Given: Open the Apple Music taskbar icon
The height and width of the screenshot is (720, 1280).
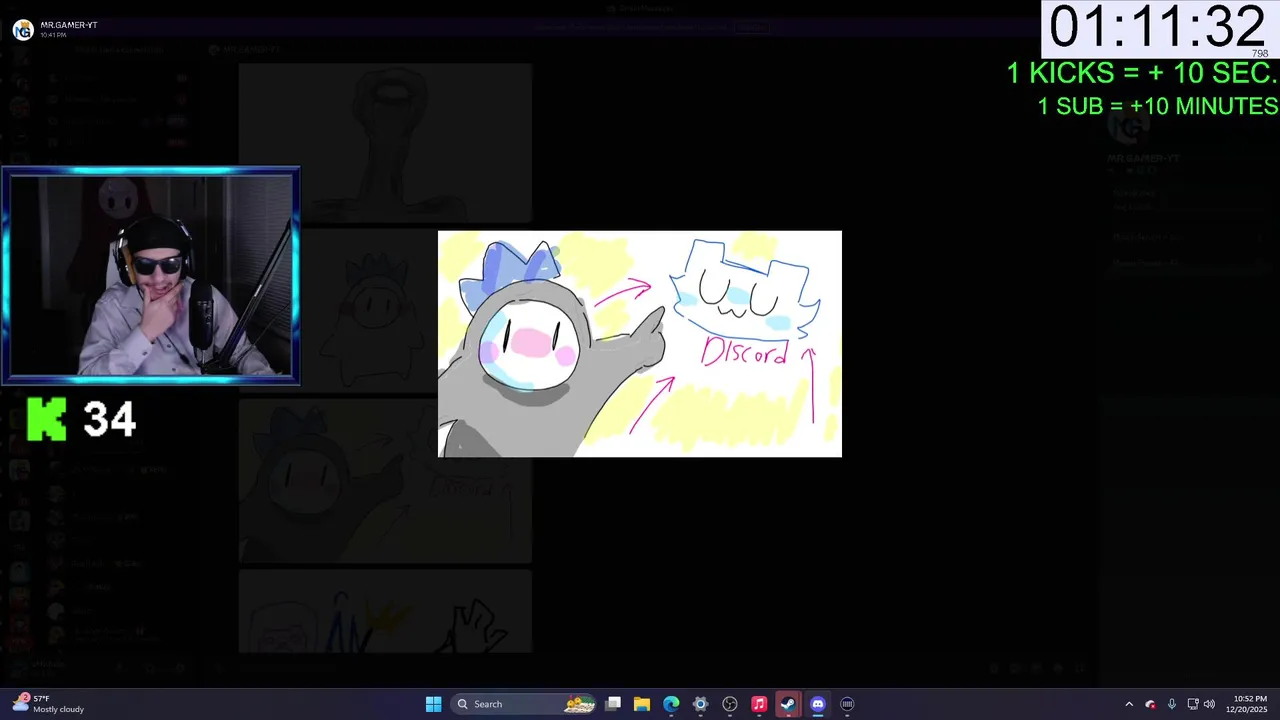Looking at the screenshot, I should click(759, 704).
